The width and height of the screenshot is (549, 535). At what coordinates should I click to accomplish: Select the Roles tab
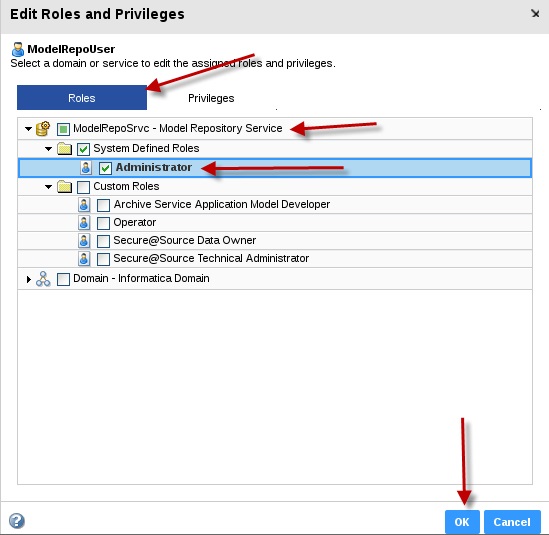[82, 98]
